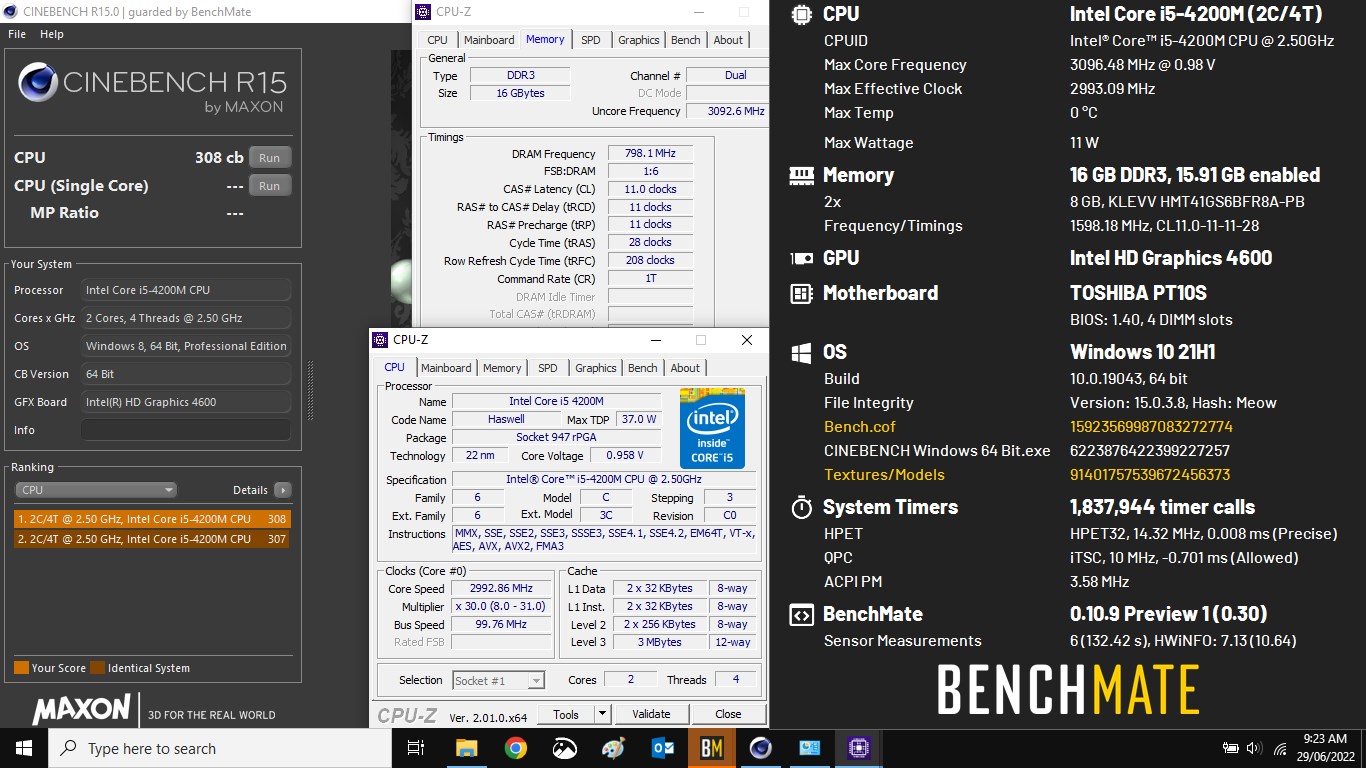Open the Wi-Fi network tray icon

[x=1281, y=748]
